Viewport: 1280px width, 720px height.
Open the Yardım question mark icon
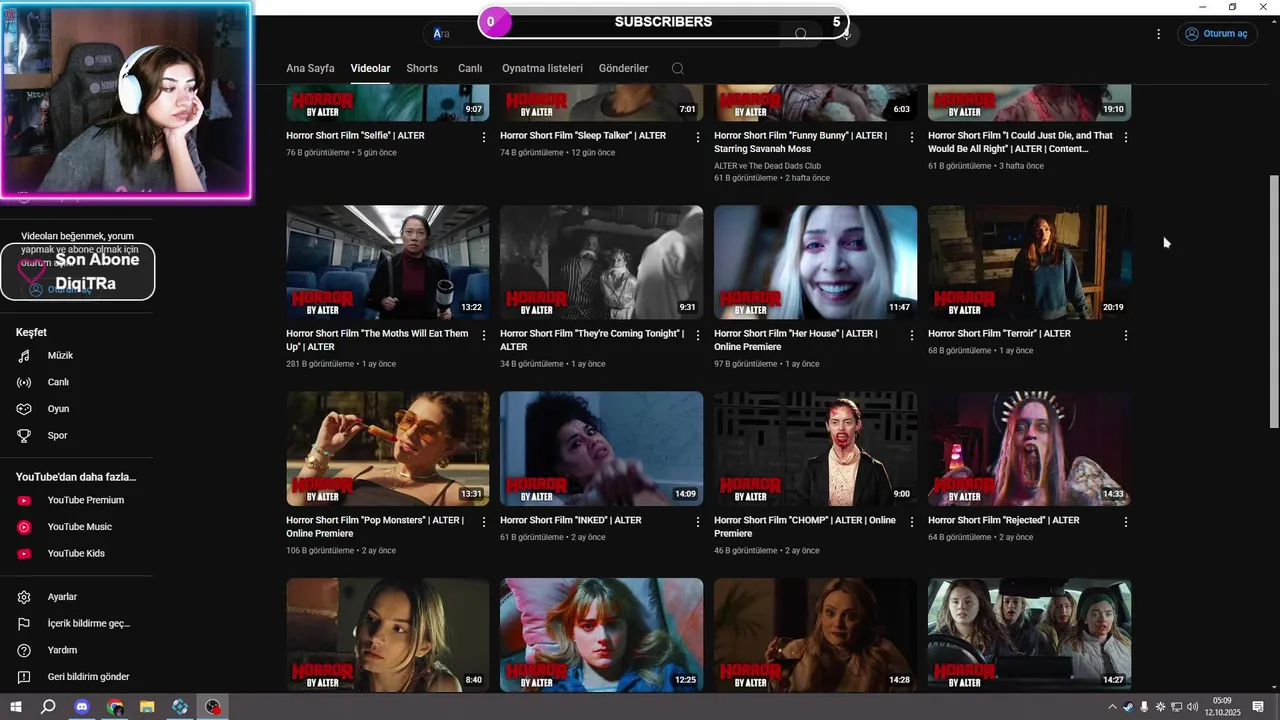(25, 650)
